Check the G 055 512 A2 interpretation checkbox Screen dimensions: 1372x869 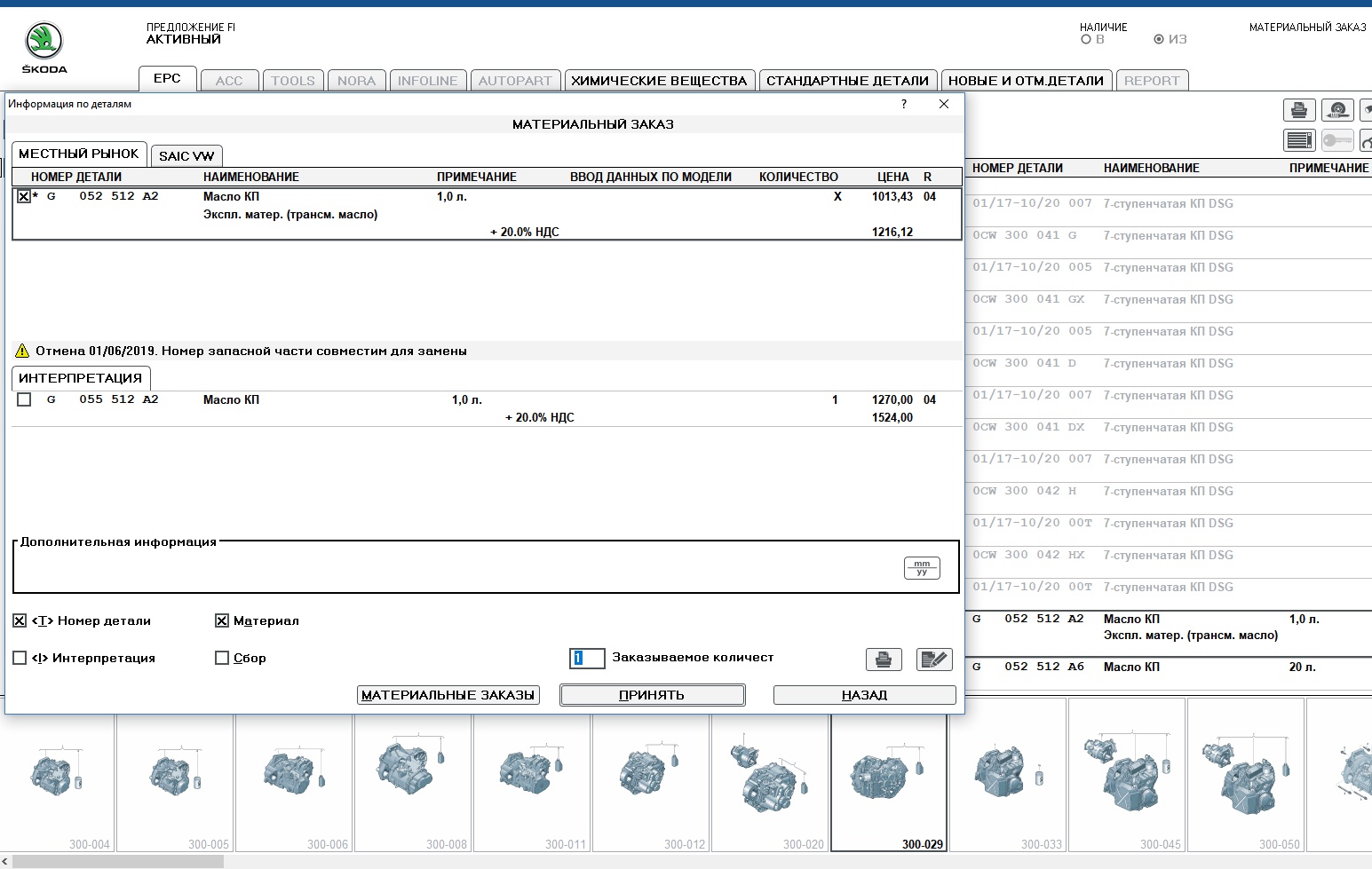tap(24, 399)
